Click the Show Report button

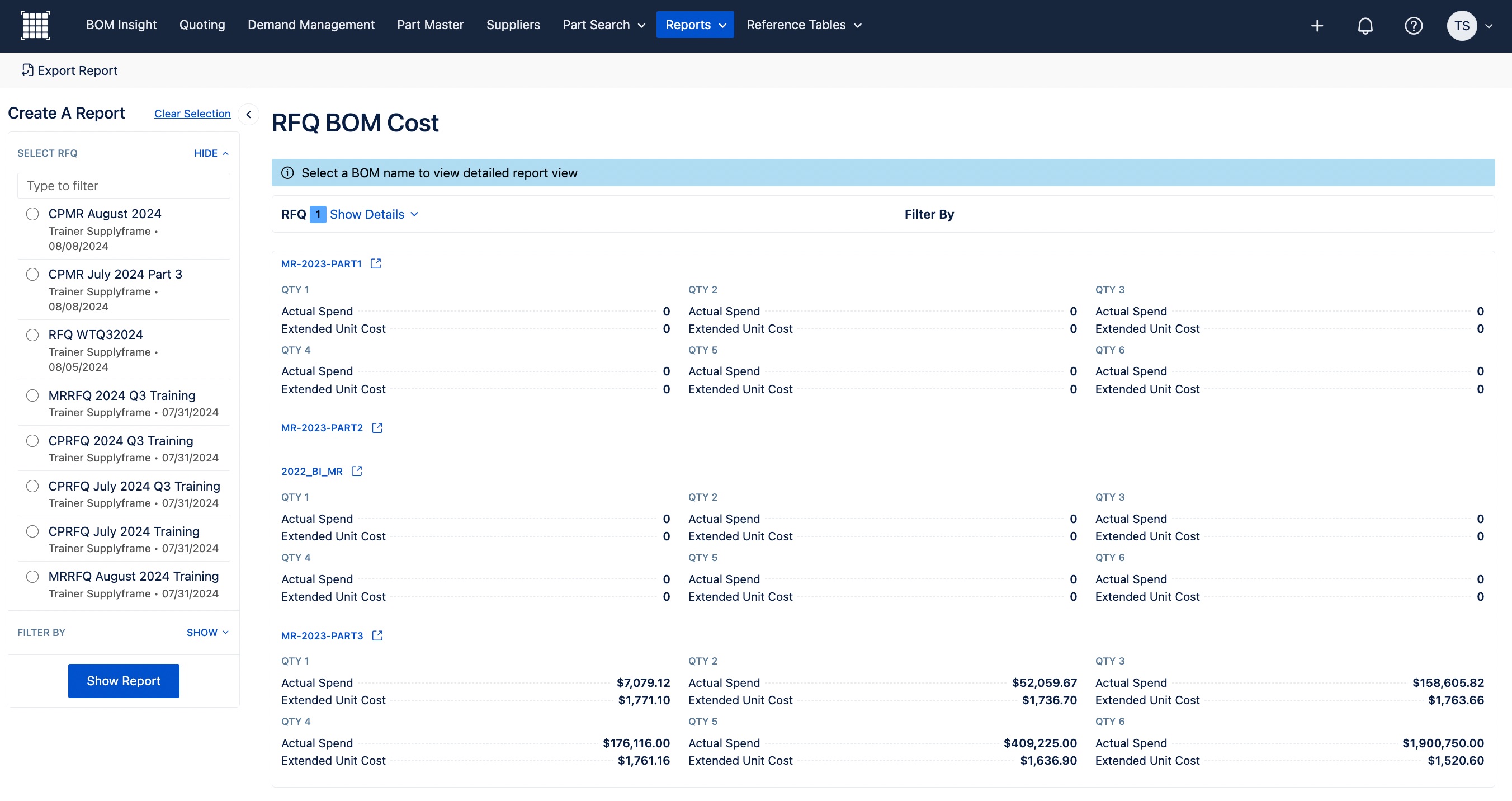(x=123, y=681)
